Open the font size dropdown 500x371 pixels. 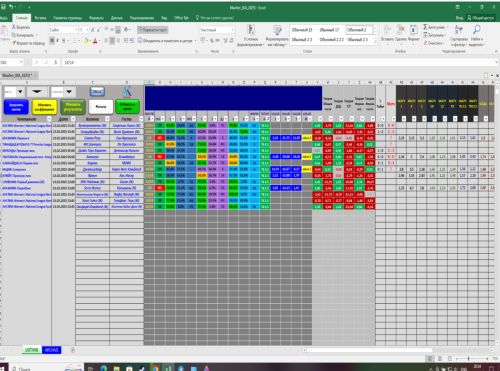[x=88, y=30]
